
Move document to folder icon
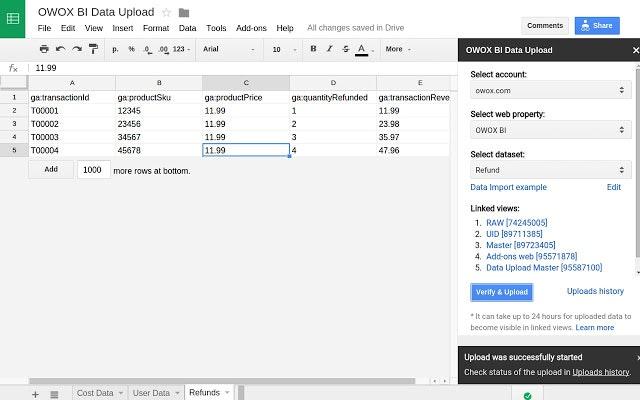point(184,13)
